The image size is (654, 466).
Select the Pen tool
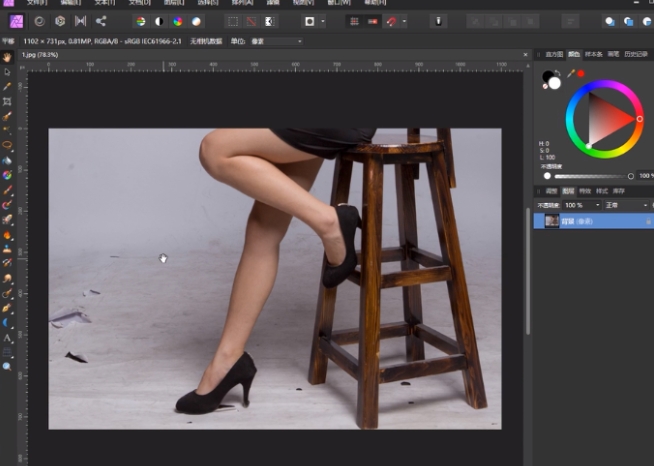pos(7,308)
